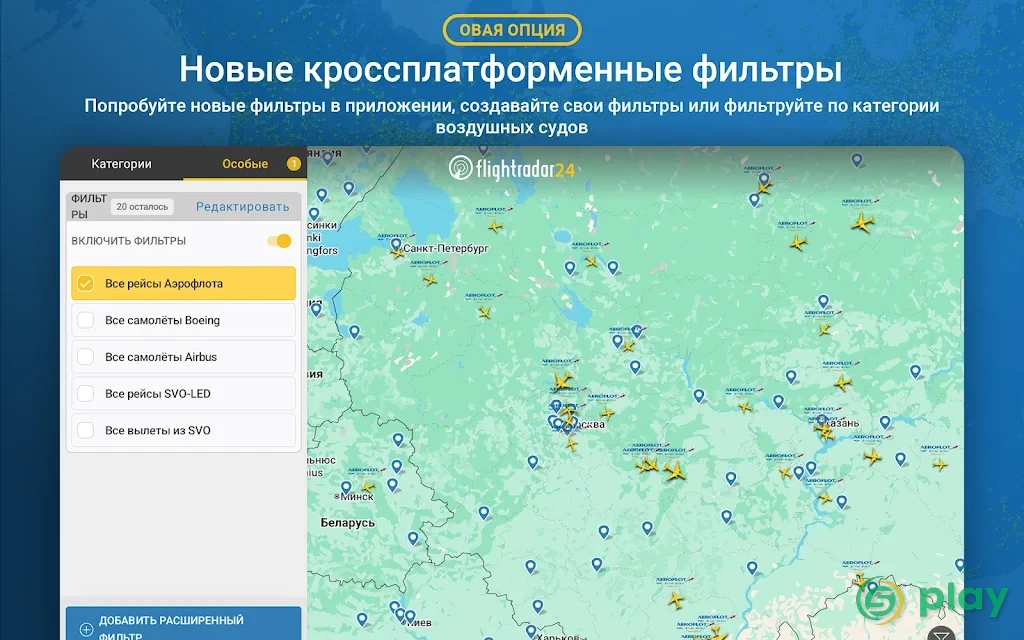Screen dimensions: 1024x640
Task: Click the flightradar24 logo on the map
Action: pos(512,169)
